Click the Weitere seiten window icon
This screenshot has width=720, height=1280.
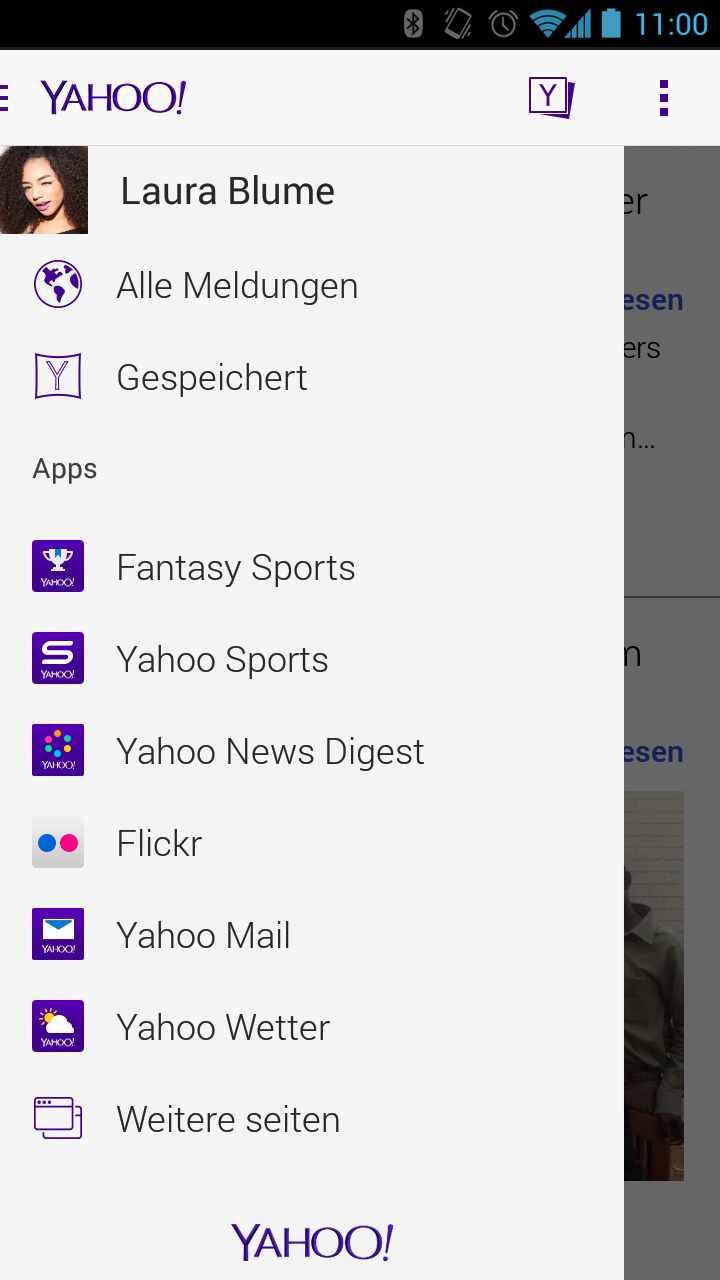[58, 1118]
